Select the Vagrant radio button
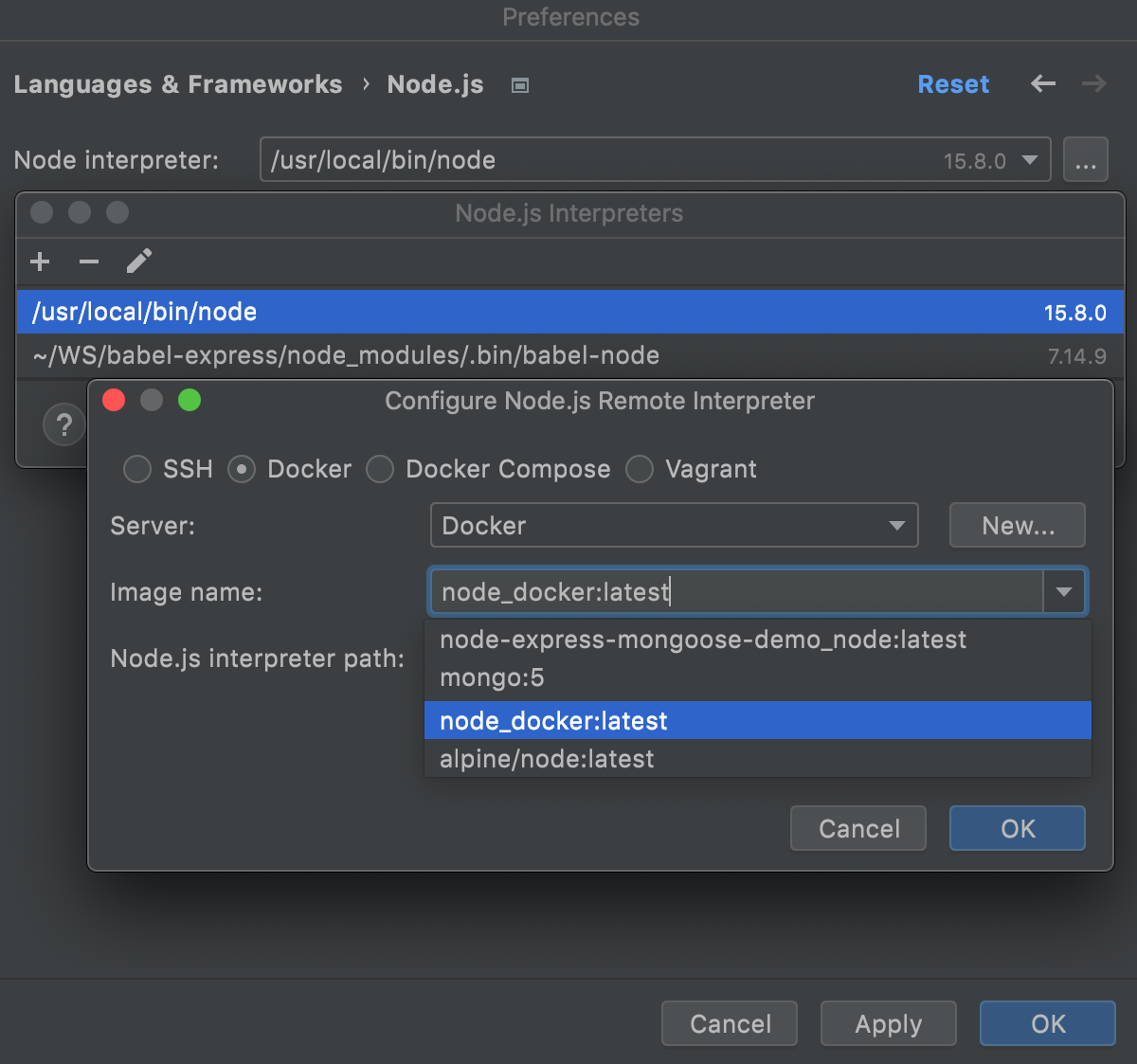This screenshot has height=1064, width=1137. [640, 469]
